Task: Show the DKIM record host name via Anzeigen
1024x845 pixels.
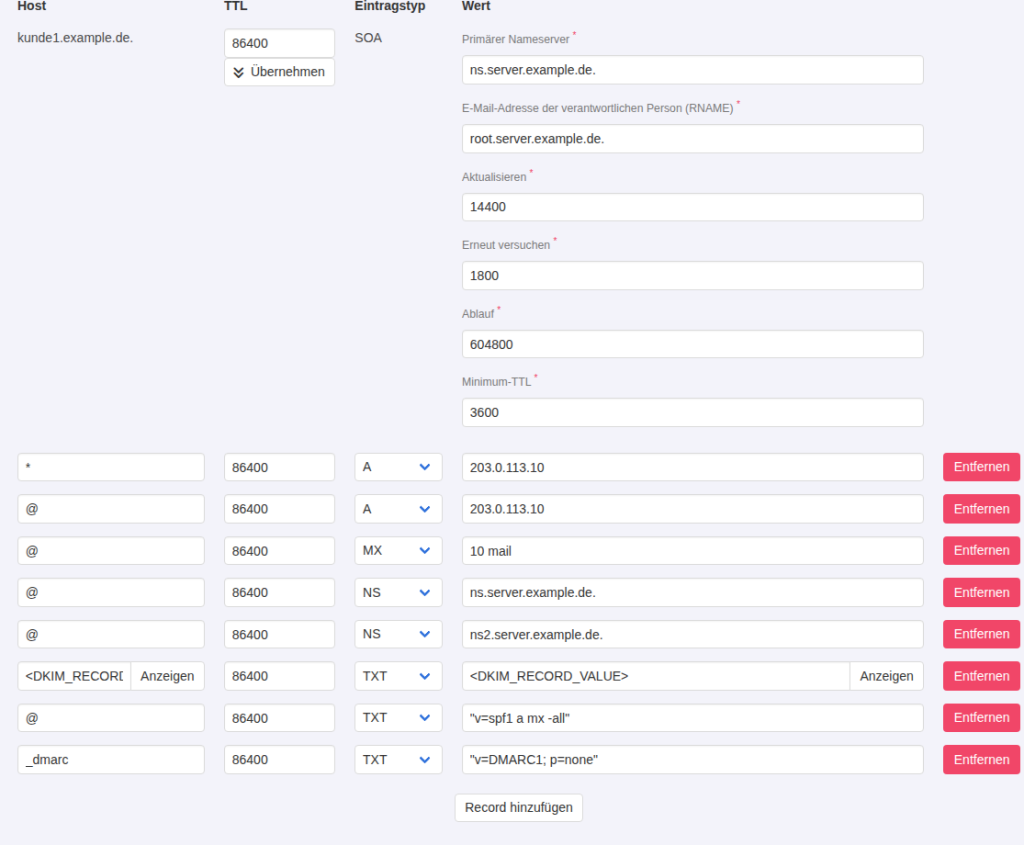Action: pyautogui.click(x=167, y=676)
